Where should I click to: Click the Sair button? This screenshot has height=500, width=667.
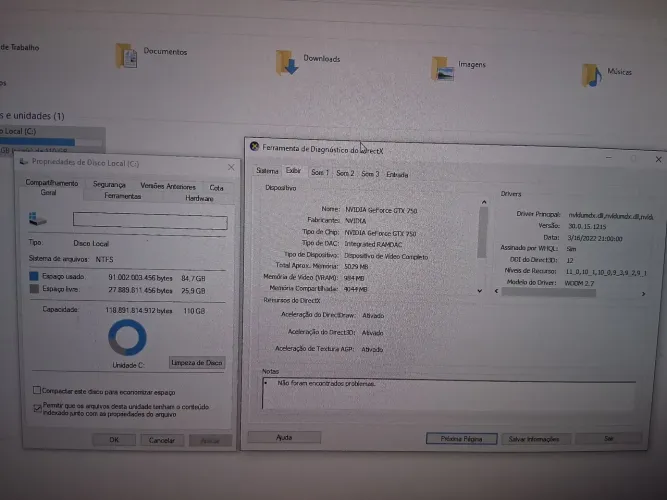[x=608, y=438]
